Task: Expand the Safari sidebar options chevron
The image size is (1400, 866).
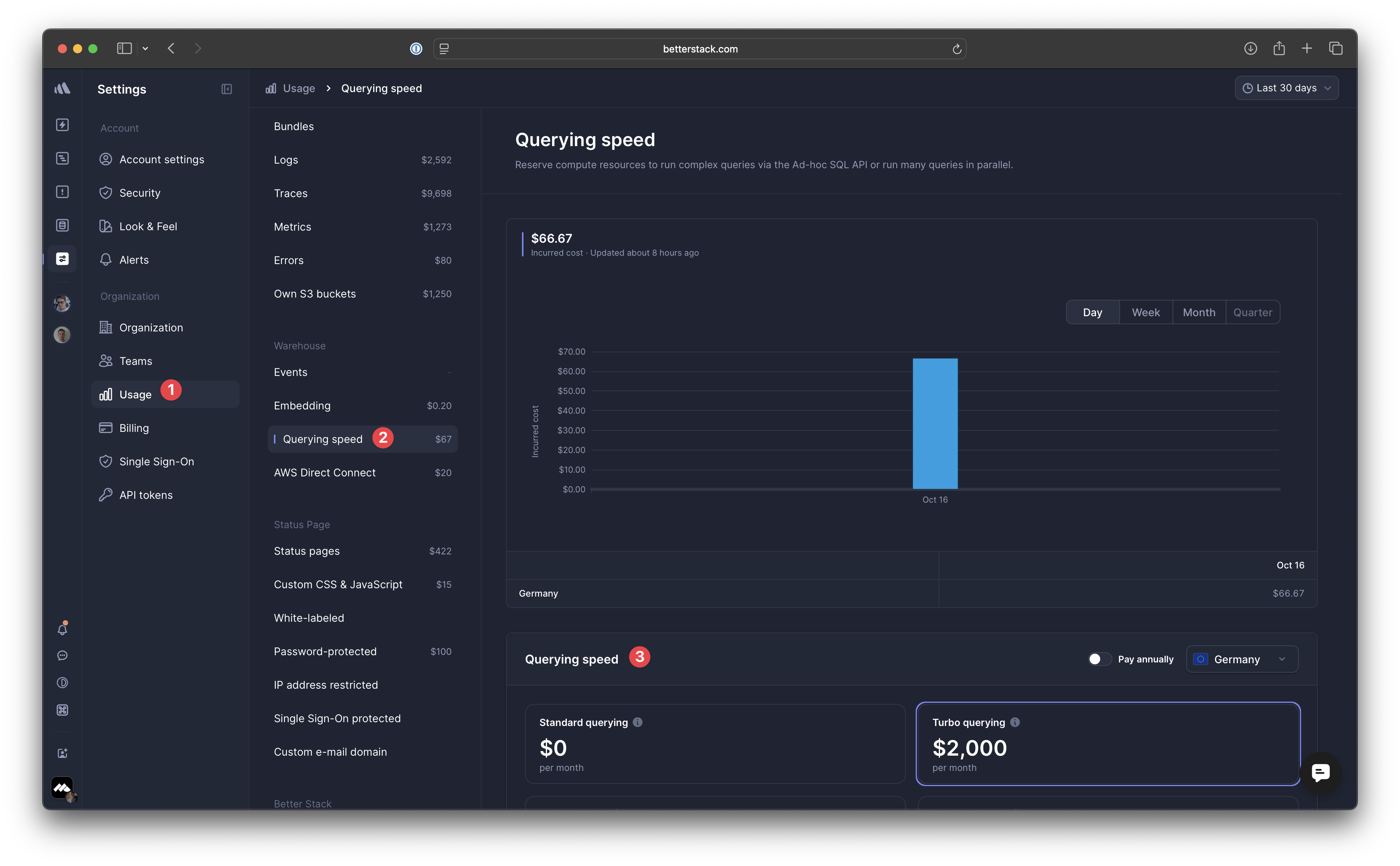Action: point(145,49)
